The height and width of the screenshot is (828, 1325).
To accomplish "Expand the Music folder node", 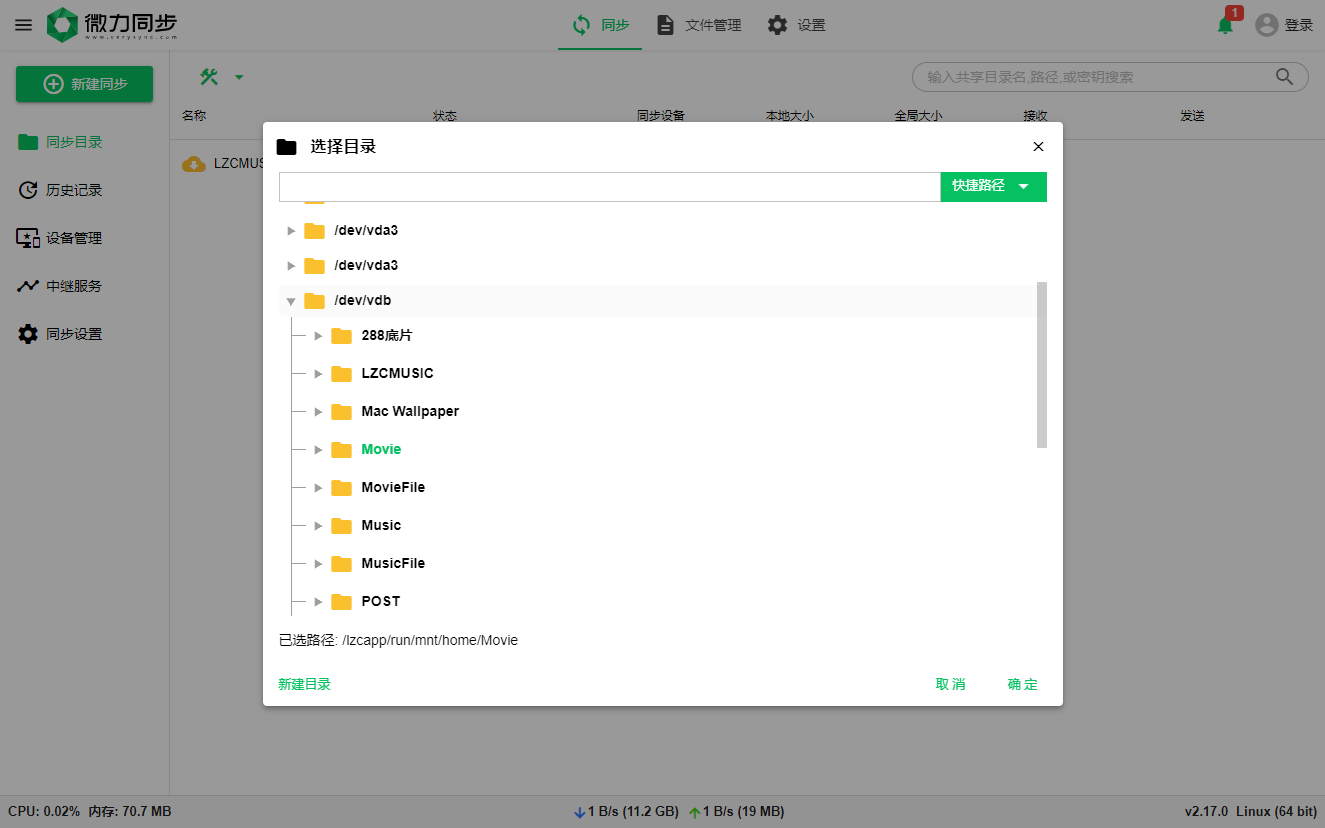I will [x=318, y=525].
